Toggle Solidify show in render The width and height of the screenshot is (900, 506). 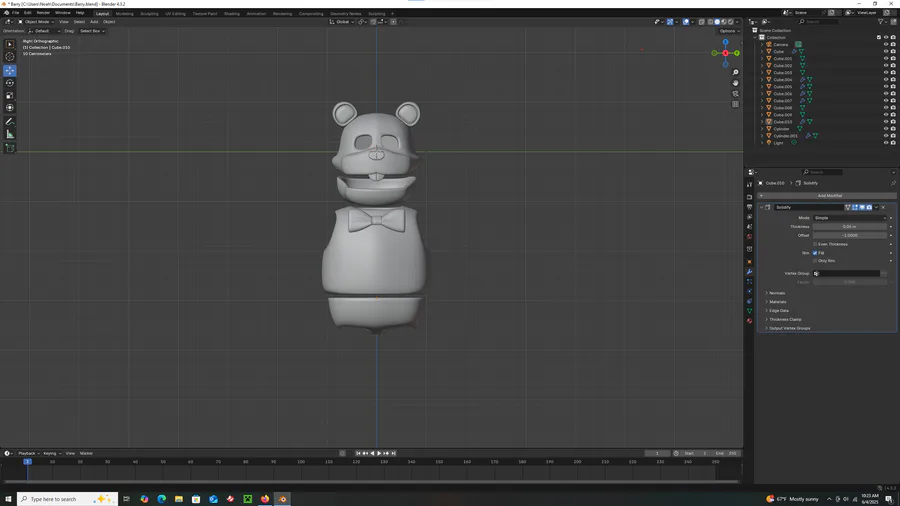point(869,208)
